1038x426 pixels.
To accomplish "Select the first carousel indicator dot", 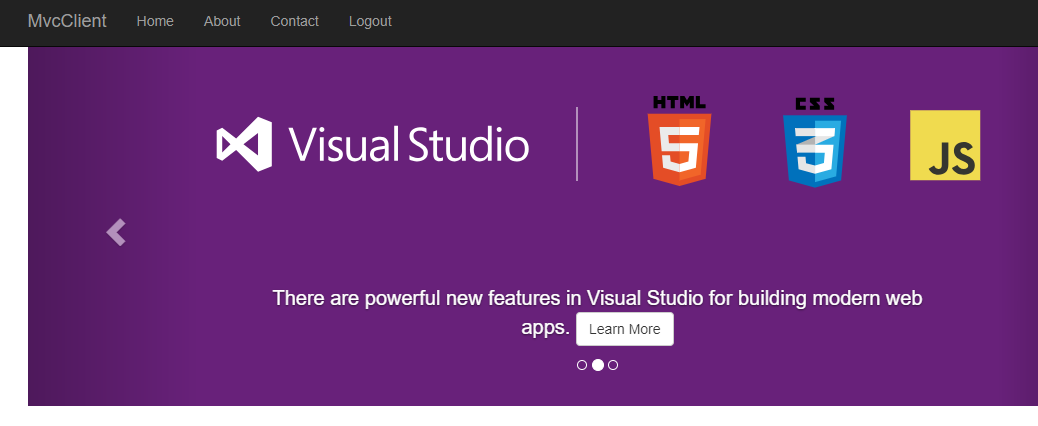I will coord(582,365).
